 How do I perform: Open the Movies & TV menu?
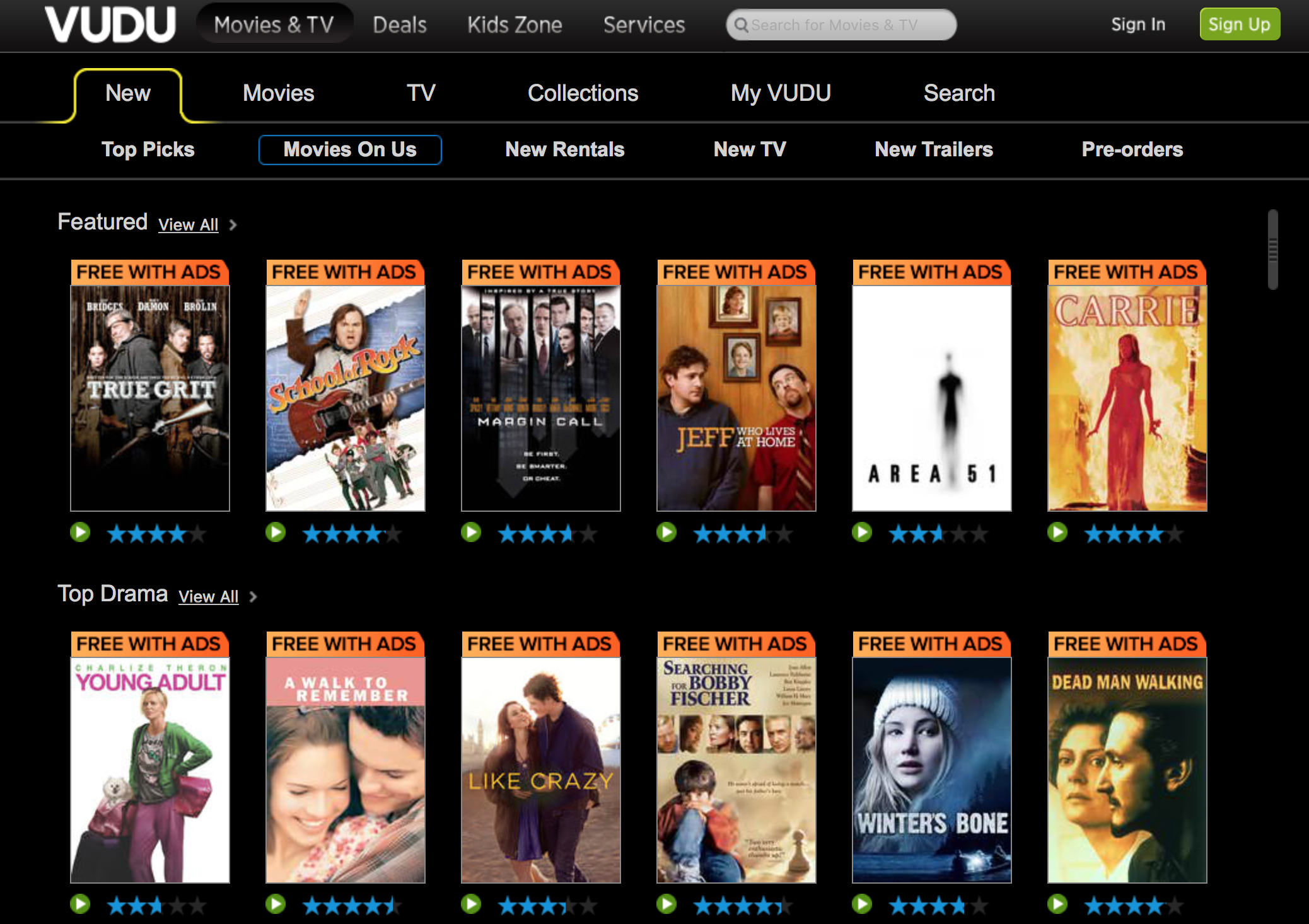pos(274,25)
